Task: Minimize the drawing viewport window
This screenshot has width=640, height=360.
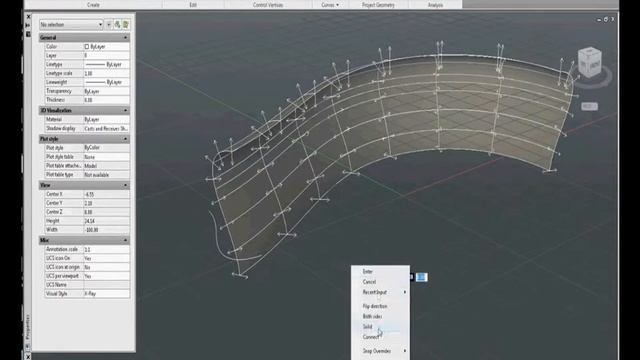Action: click(x=599, y=19)
